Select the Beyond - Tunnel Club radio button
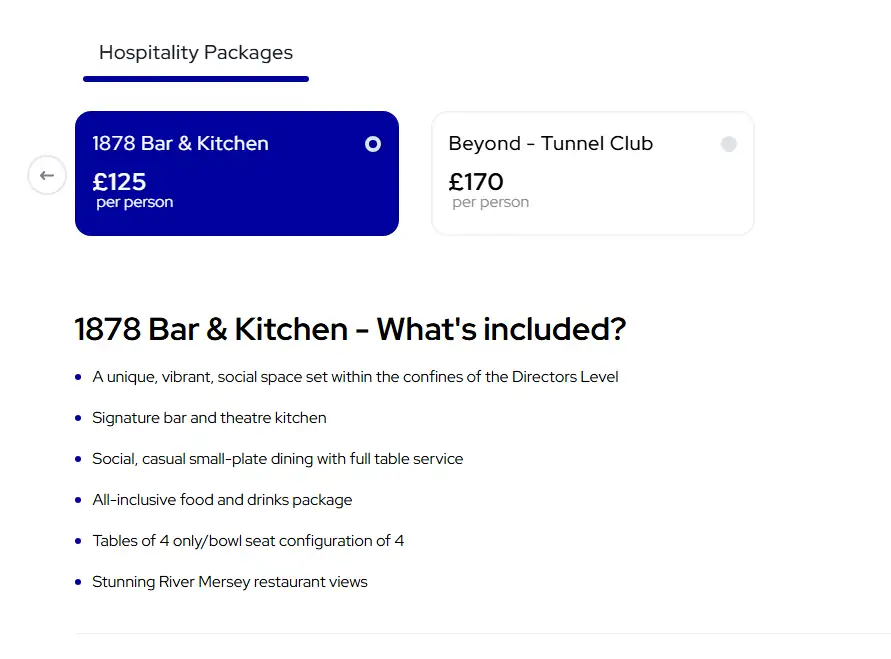This screenshot has width=891, height=659. (x=729, y=144)
